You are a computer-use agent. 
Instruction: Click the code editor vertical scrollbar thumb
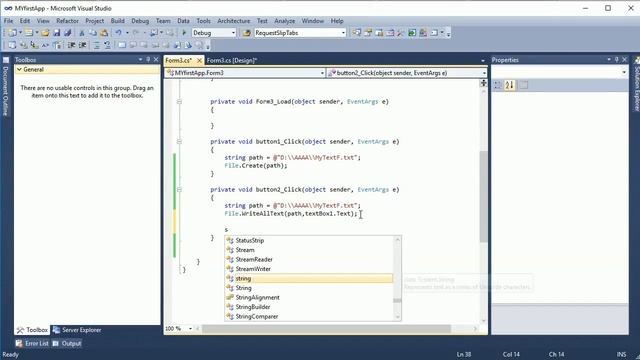coord(483,197)
